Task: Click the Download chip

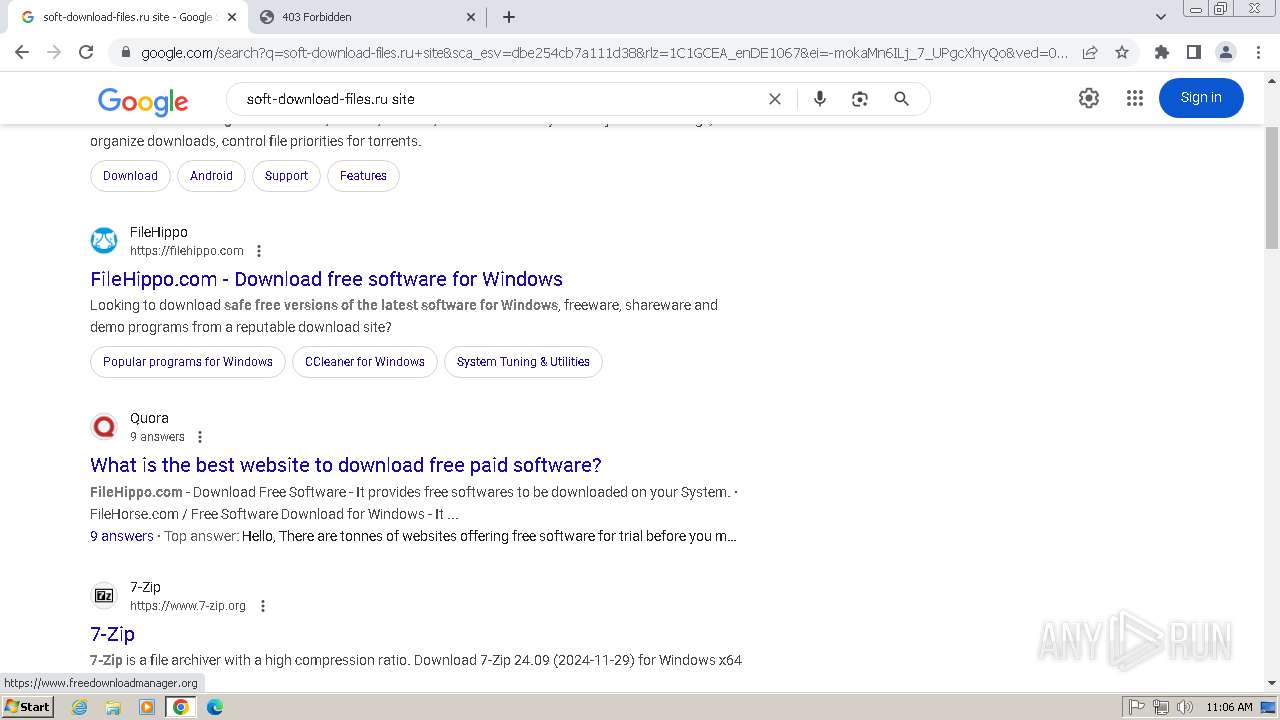Action: pyautogui.click(x=130, y=176)
